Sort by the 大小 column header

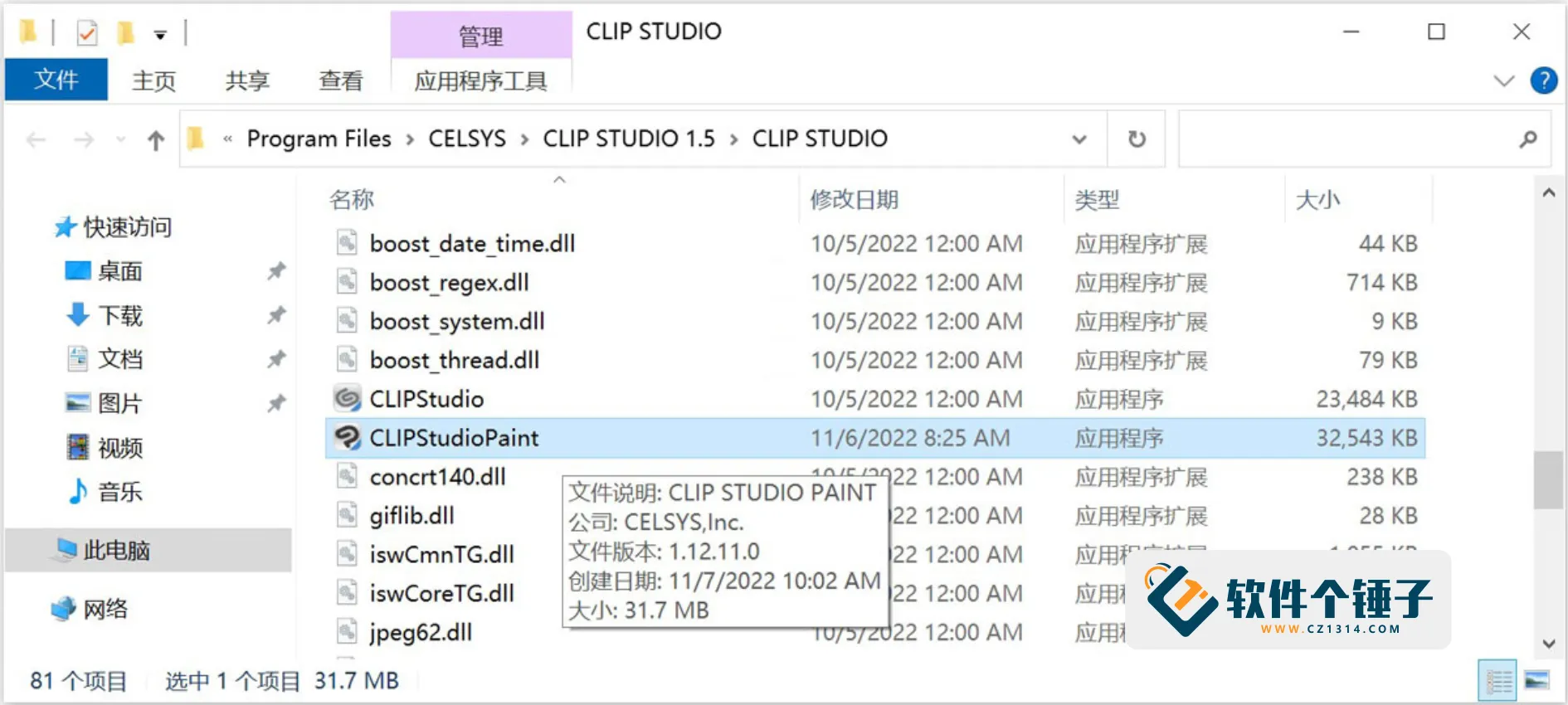pos(1317,199)
